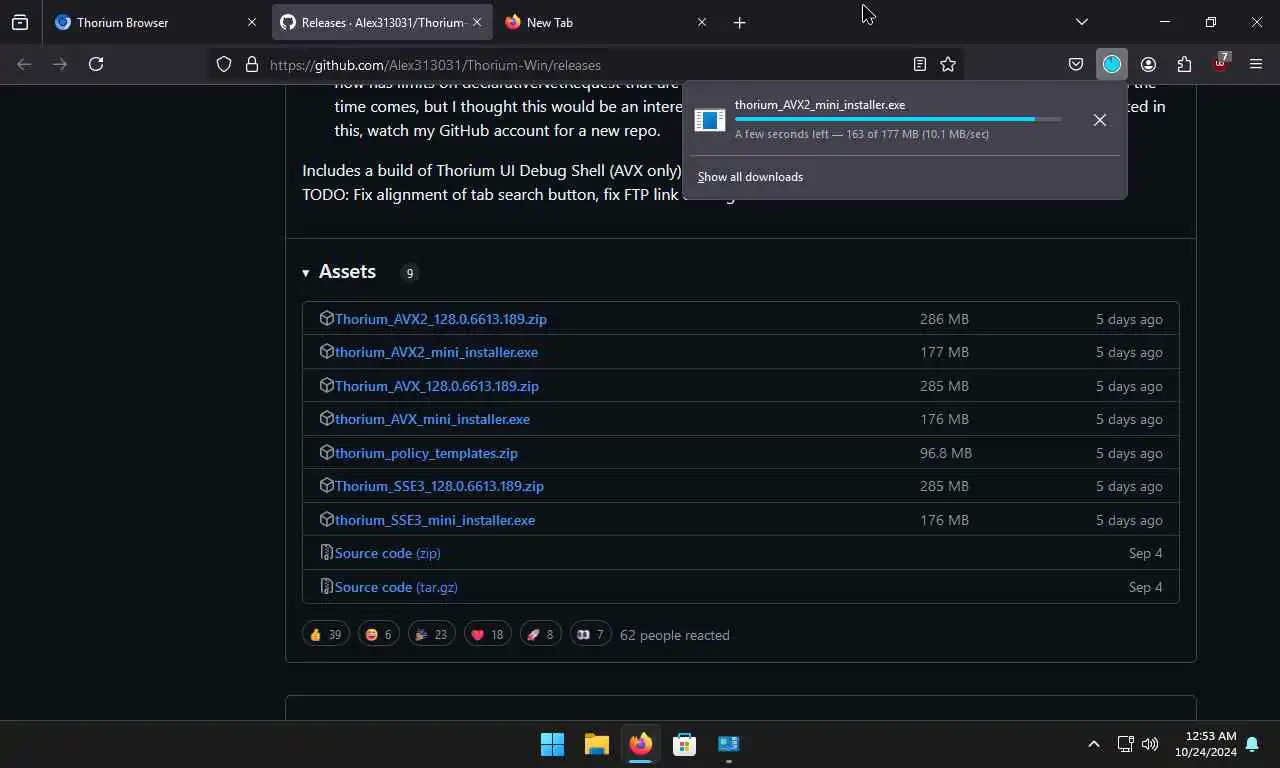
Task: Click file-zip icon beside Source code (zip)
Action: 326,553
